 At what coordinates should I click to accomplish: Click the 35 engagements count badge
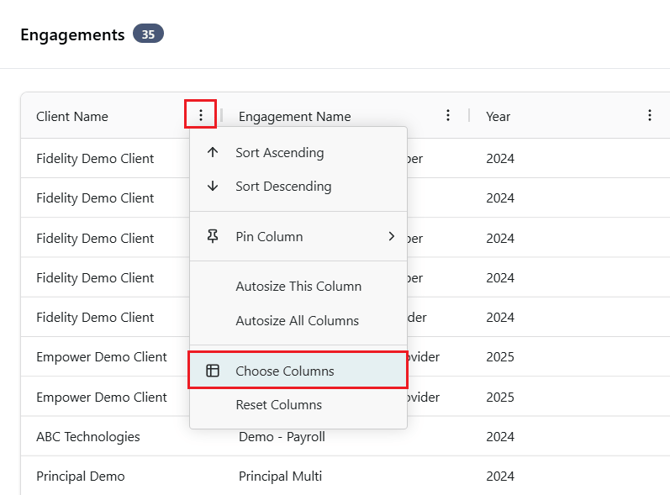(x=148, y=34)
